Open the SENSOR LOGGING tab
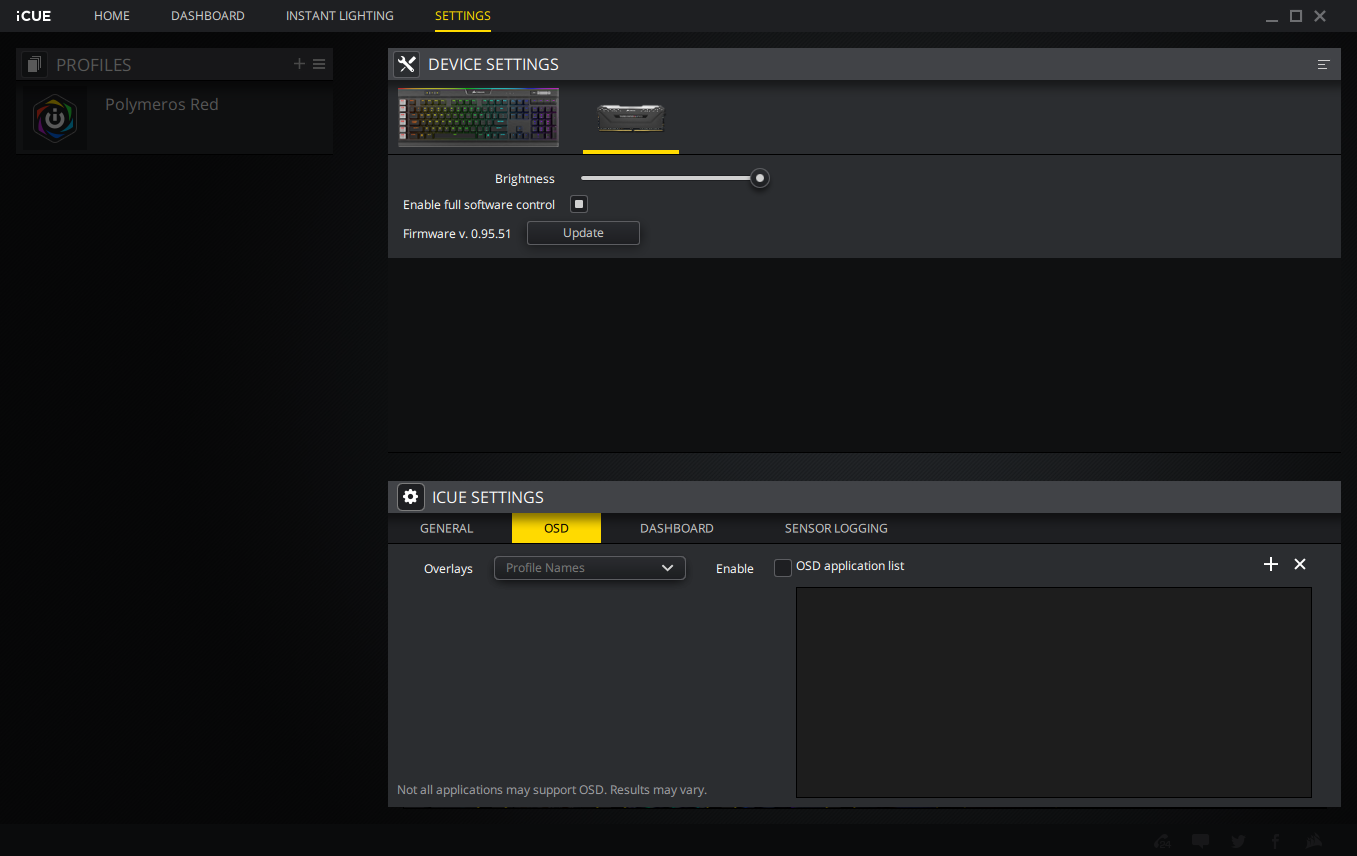1357x856 pixels. pyautogui.click(x=836, y=528)
